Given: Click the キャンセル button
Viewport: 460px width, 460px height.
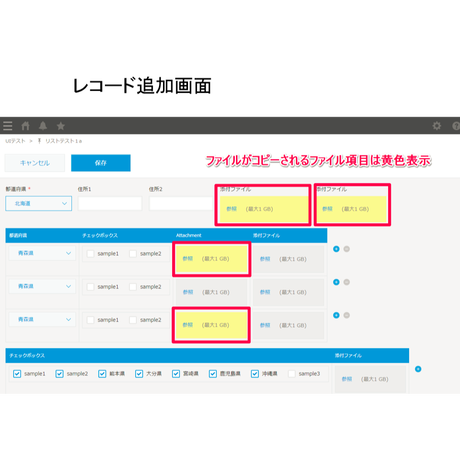Looking at the screenshot, I should coord(35,163).
